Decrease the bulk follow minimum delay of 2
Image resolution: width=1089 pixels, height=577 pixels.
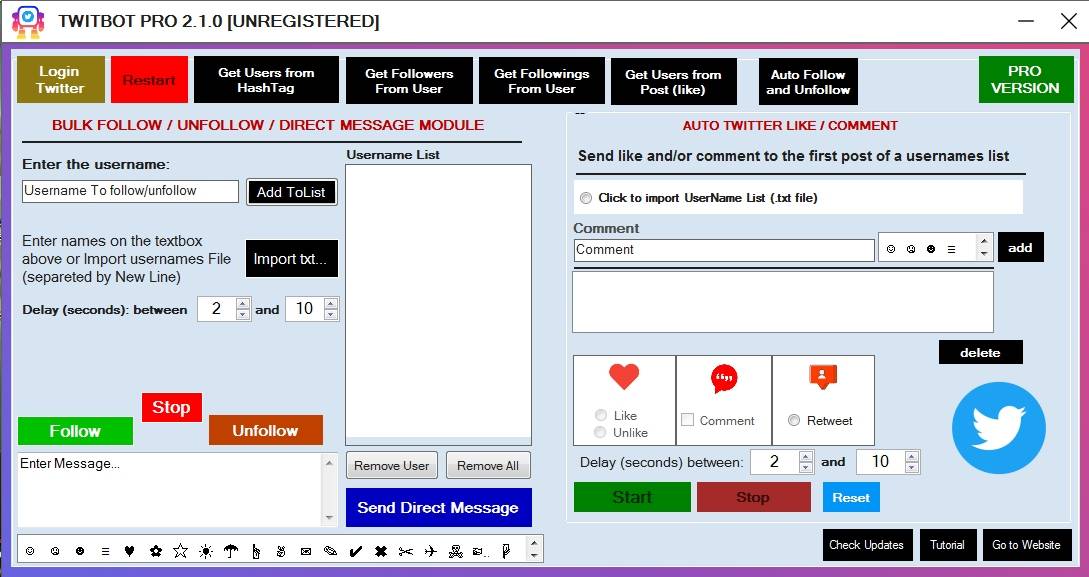click(x=242, y=315)
